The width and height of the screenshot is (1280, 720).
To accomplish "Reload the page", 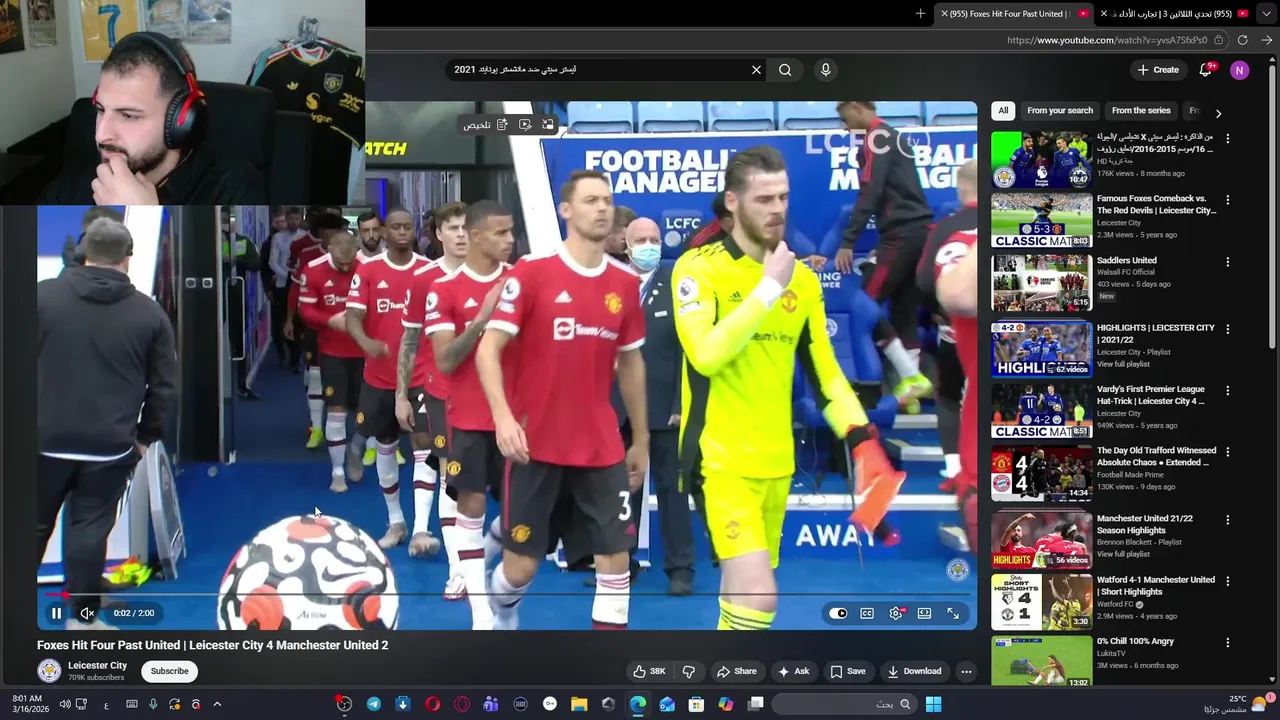I will 1242,40.
